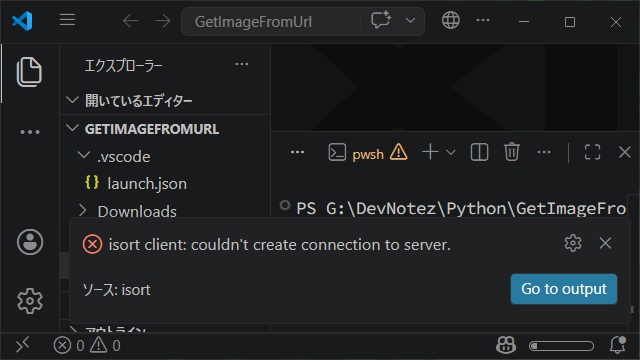Split the terminal
This screenshot has width=640, height=360.
tap(479, 152)
